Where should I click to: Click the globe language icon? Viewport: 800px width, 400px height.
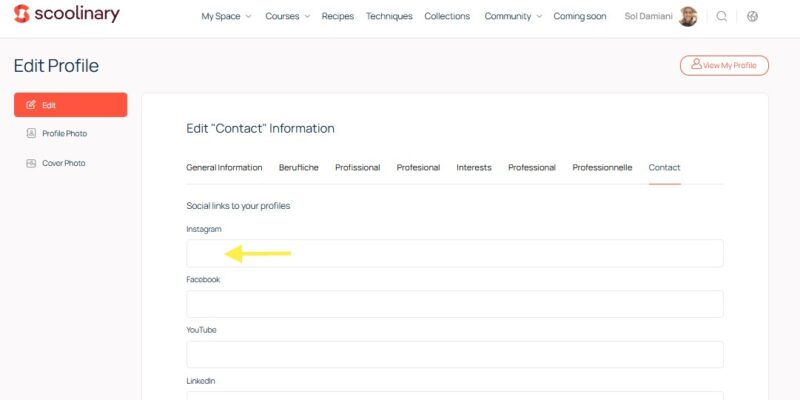tap(752, 16)
